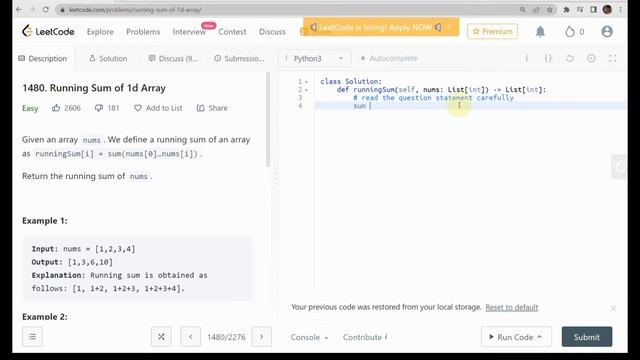Collapse class Solution fold arrow
The height and width of the screenshot is (360, 640).
click(x=307, y=82)
